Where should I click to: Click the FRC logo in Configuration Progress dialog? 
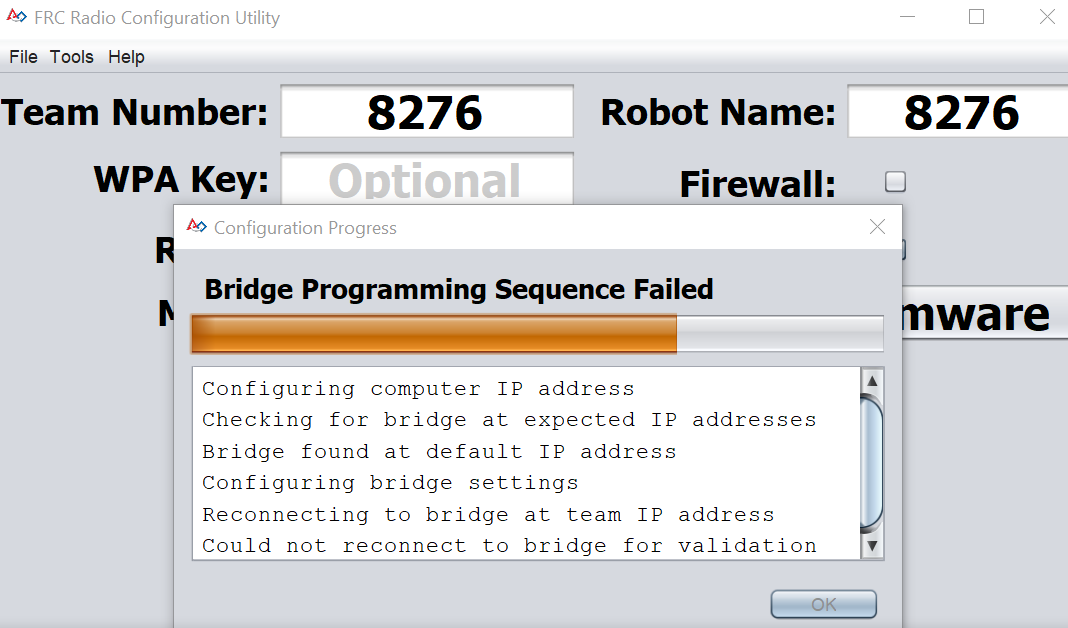tap(197, 227)
